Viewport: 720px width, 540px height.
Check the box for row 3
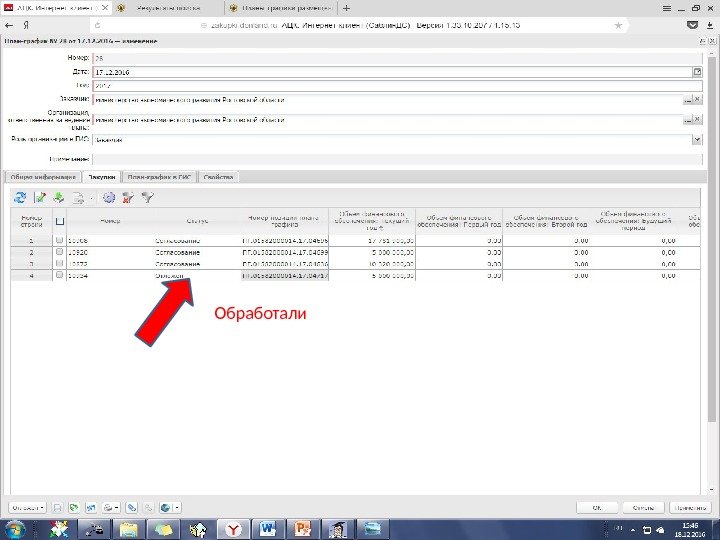(x=59, y=263)
